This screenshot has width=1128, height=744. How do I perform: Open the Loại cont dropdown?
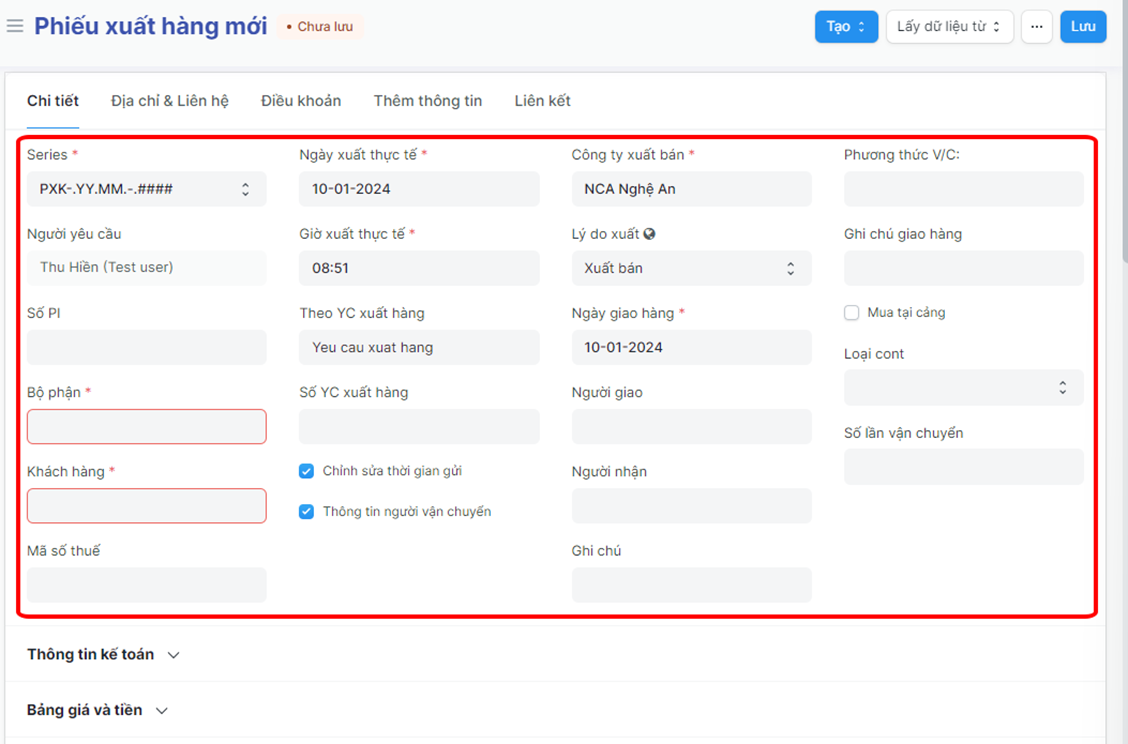pyautogui.click(x=963, y=388)
